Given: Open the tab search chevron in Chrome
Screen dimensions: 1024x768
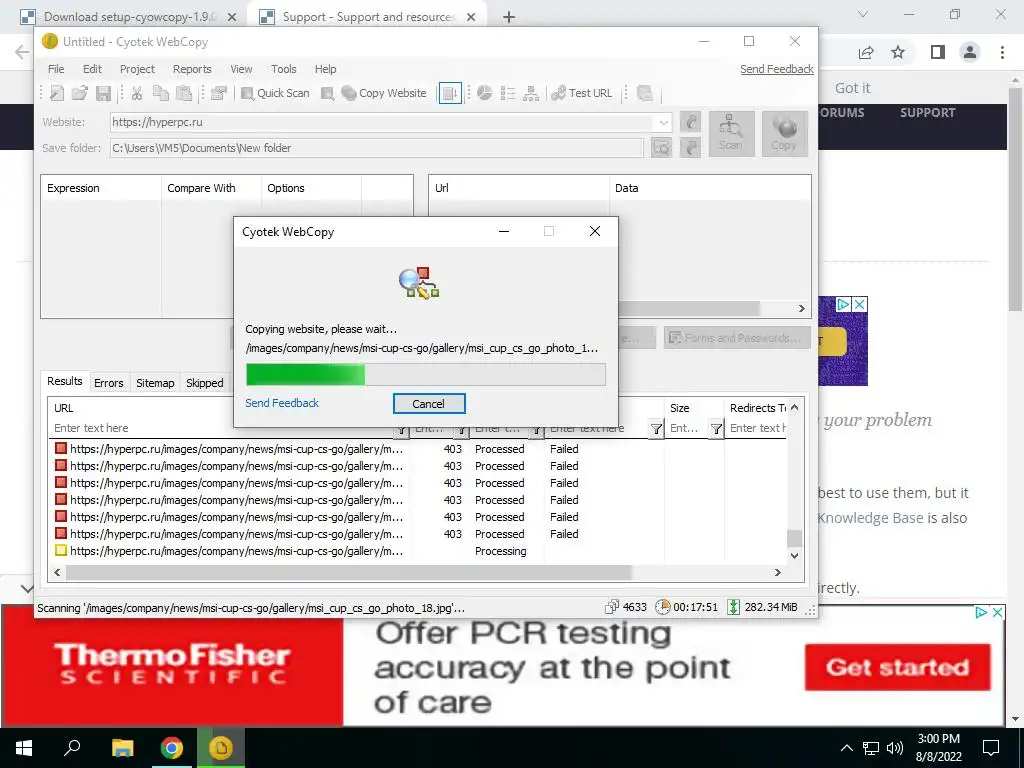Looking at the screenshot, I should pyautogui.click(x=863, y=14).
